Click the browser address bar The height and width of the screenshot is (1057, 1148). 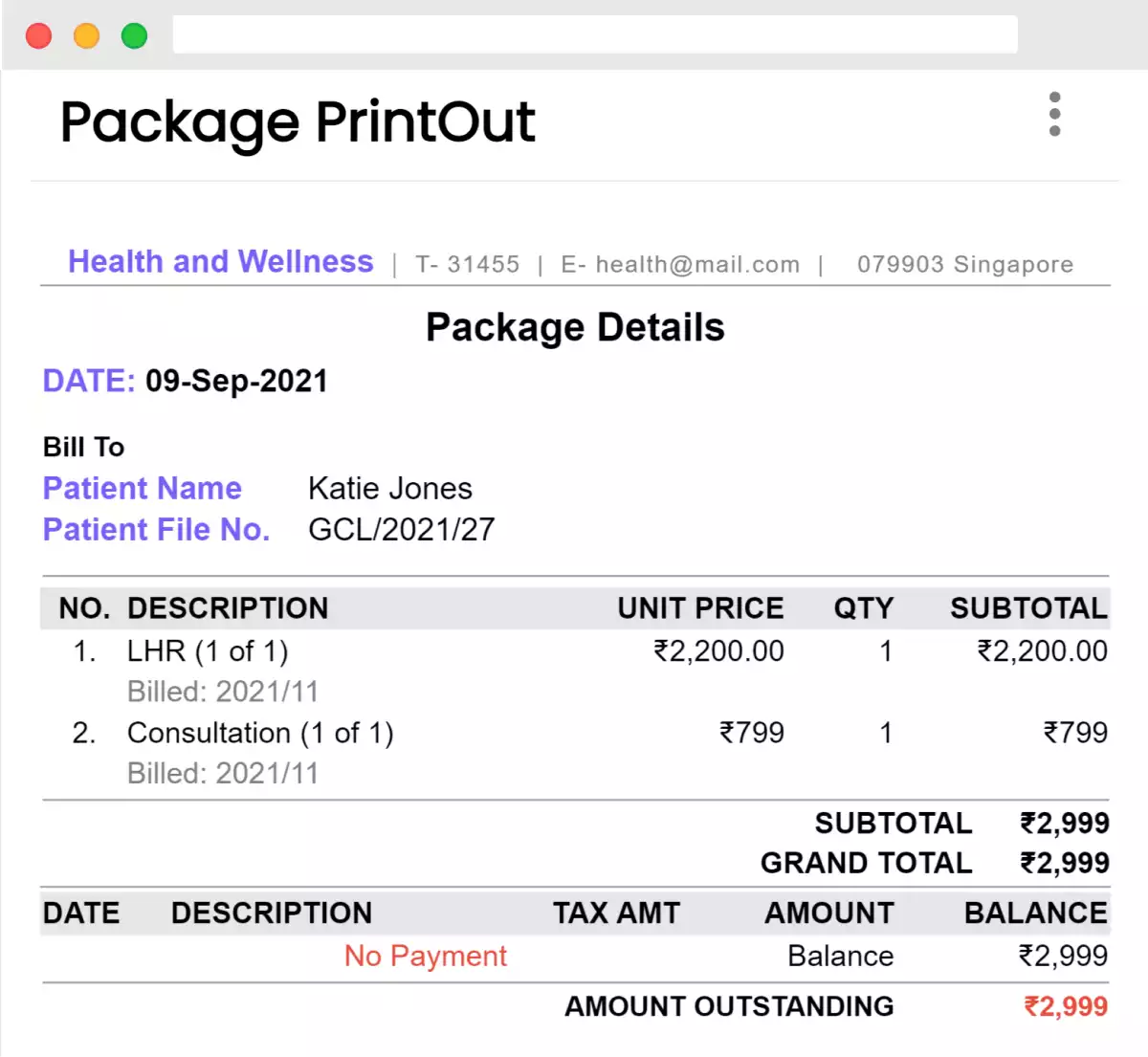[595, 34]
